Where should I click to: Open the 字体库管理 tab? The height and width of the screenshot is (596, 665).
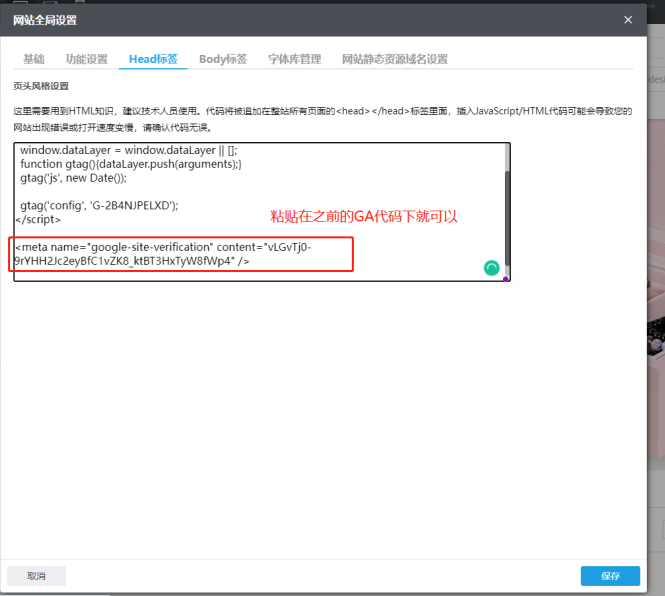295,59
